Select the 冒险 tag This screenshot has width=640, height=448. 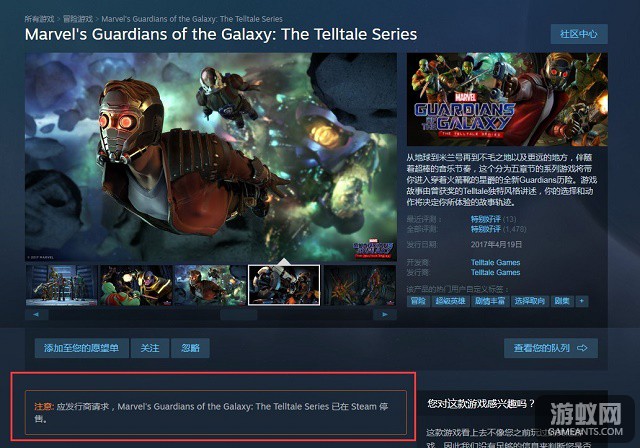418,301
